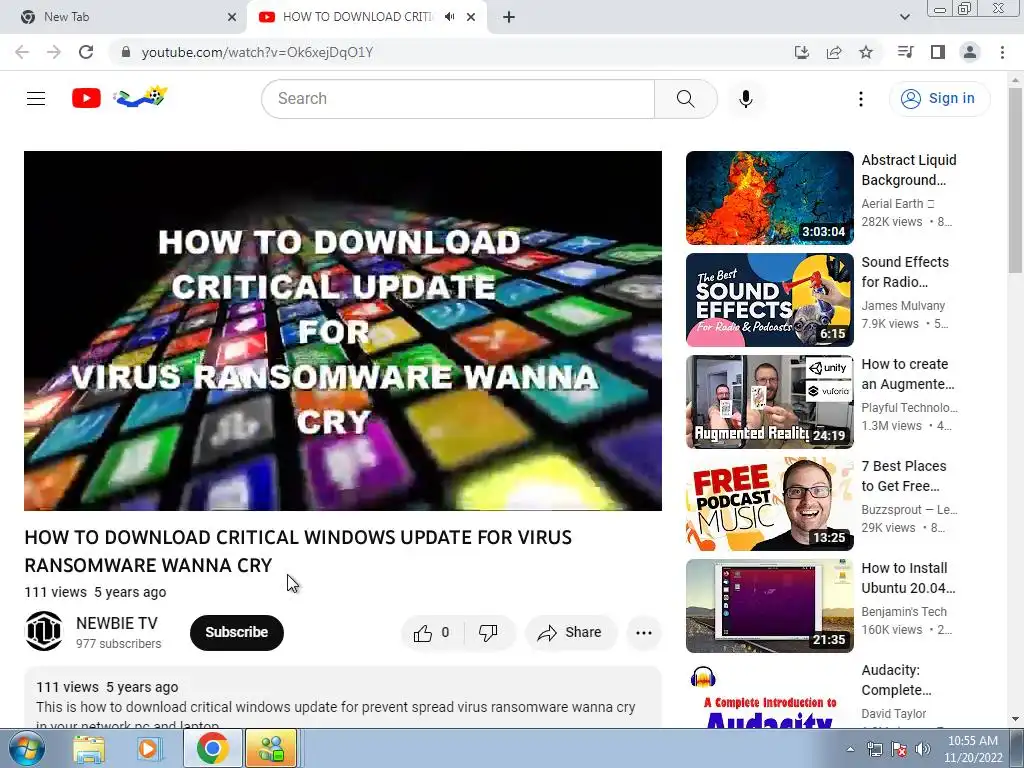Click the main video player
This screenshot has height=768, width=1024.
point(343,330)
